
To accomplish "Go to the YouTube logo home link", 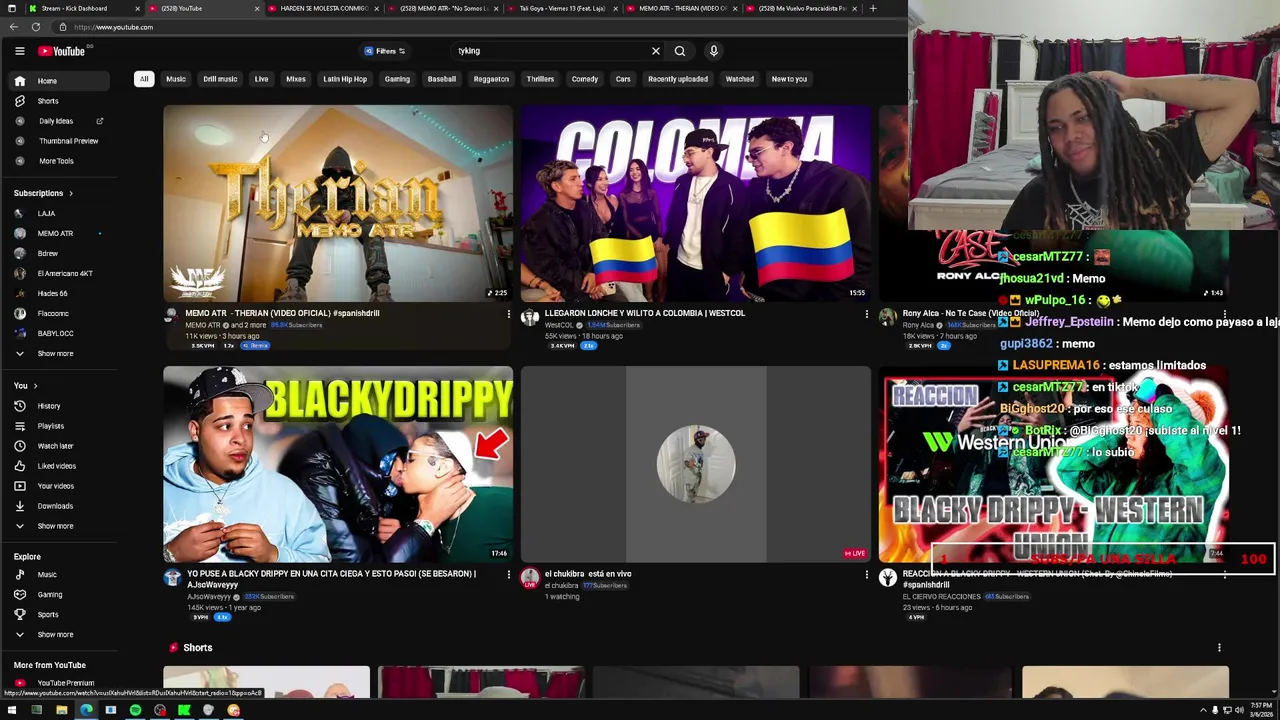I will pyautogui.click(x=62, y=51).
